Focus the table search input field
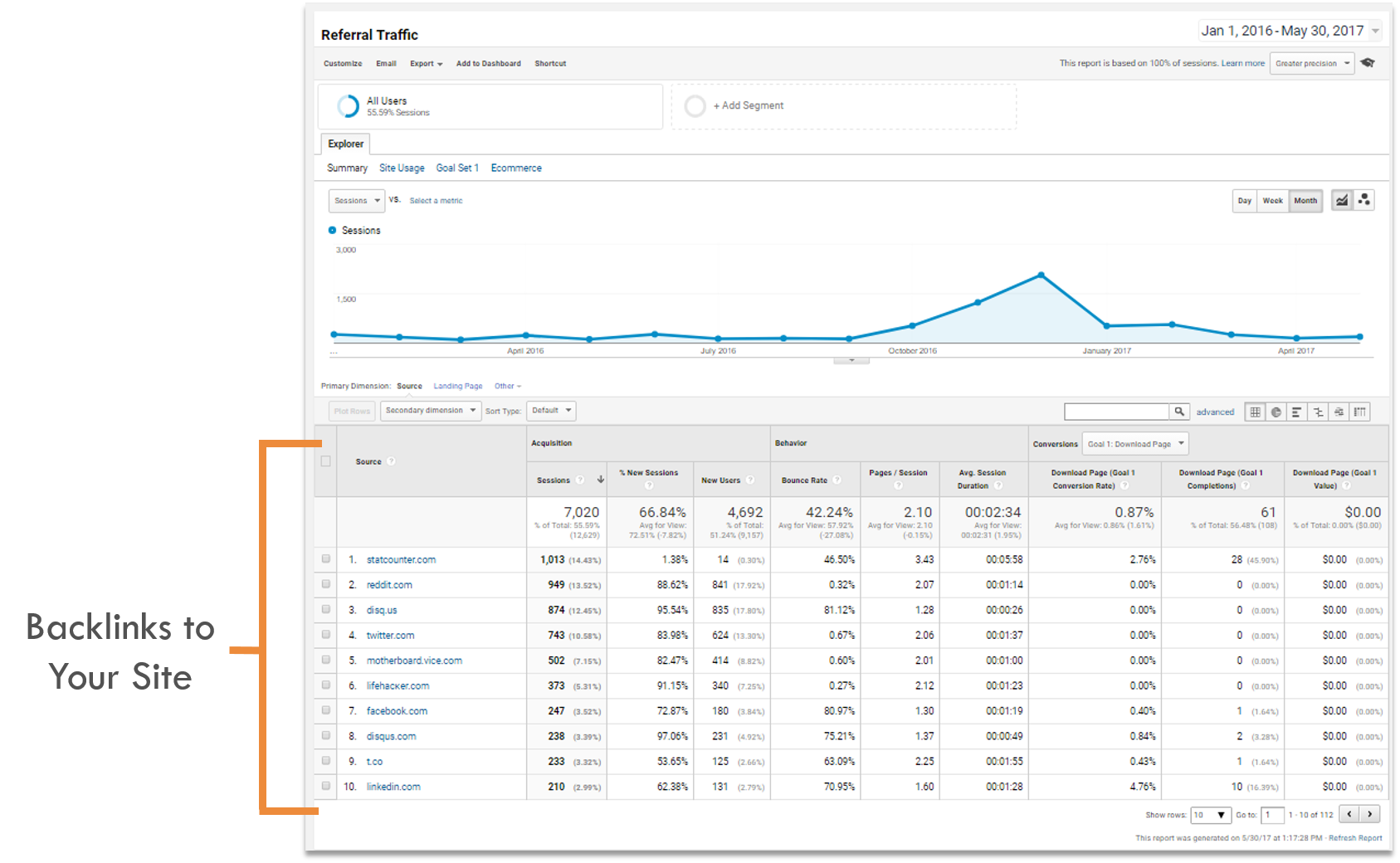The width and height of the screenshot is (1400, 863). pos(1117,412)
